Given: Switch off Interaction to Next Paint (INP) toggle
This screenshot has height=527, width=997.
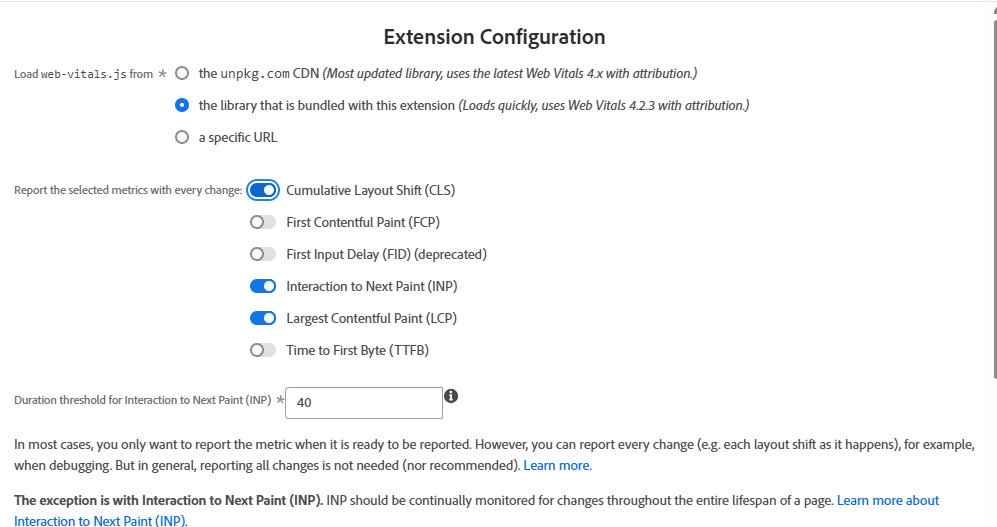Looking at the screenshot, I should tap(263, 286).
